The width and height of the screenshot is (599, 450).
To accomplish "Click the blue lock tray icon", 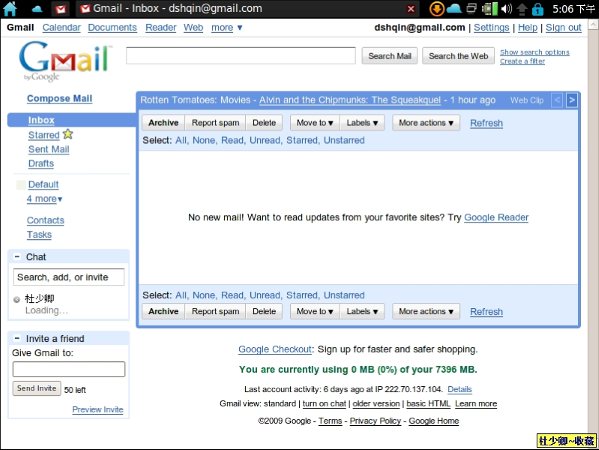I will 537,9.
